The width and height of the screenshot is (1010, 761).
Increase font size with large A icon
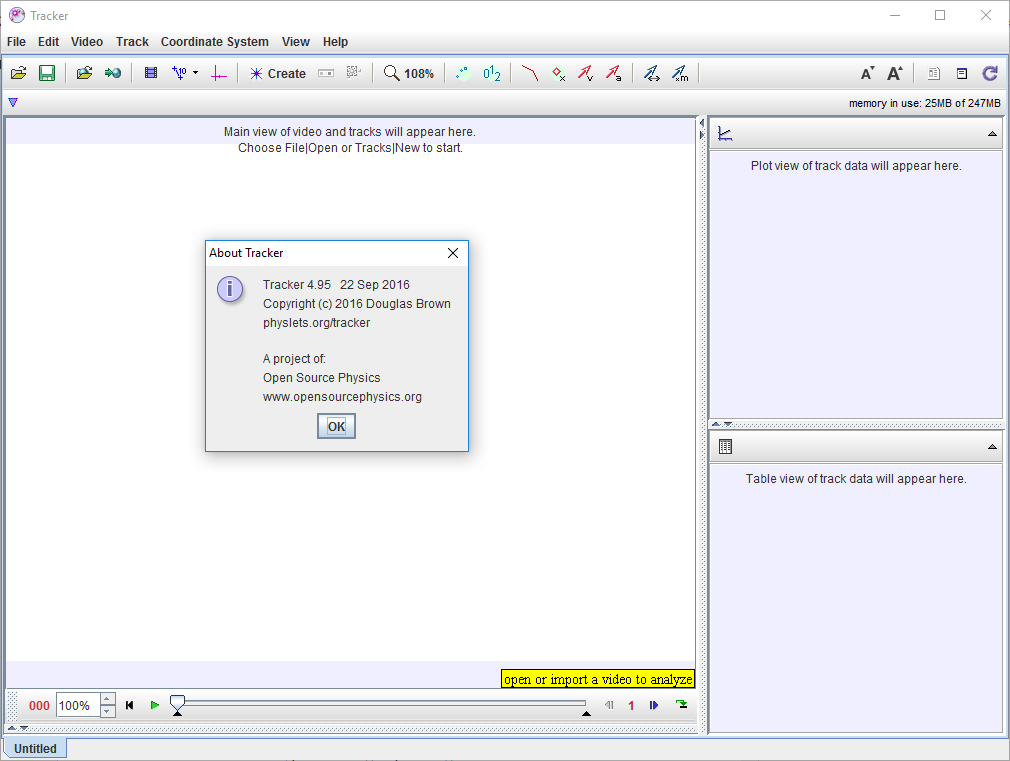[x=895, y=73]
